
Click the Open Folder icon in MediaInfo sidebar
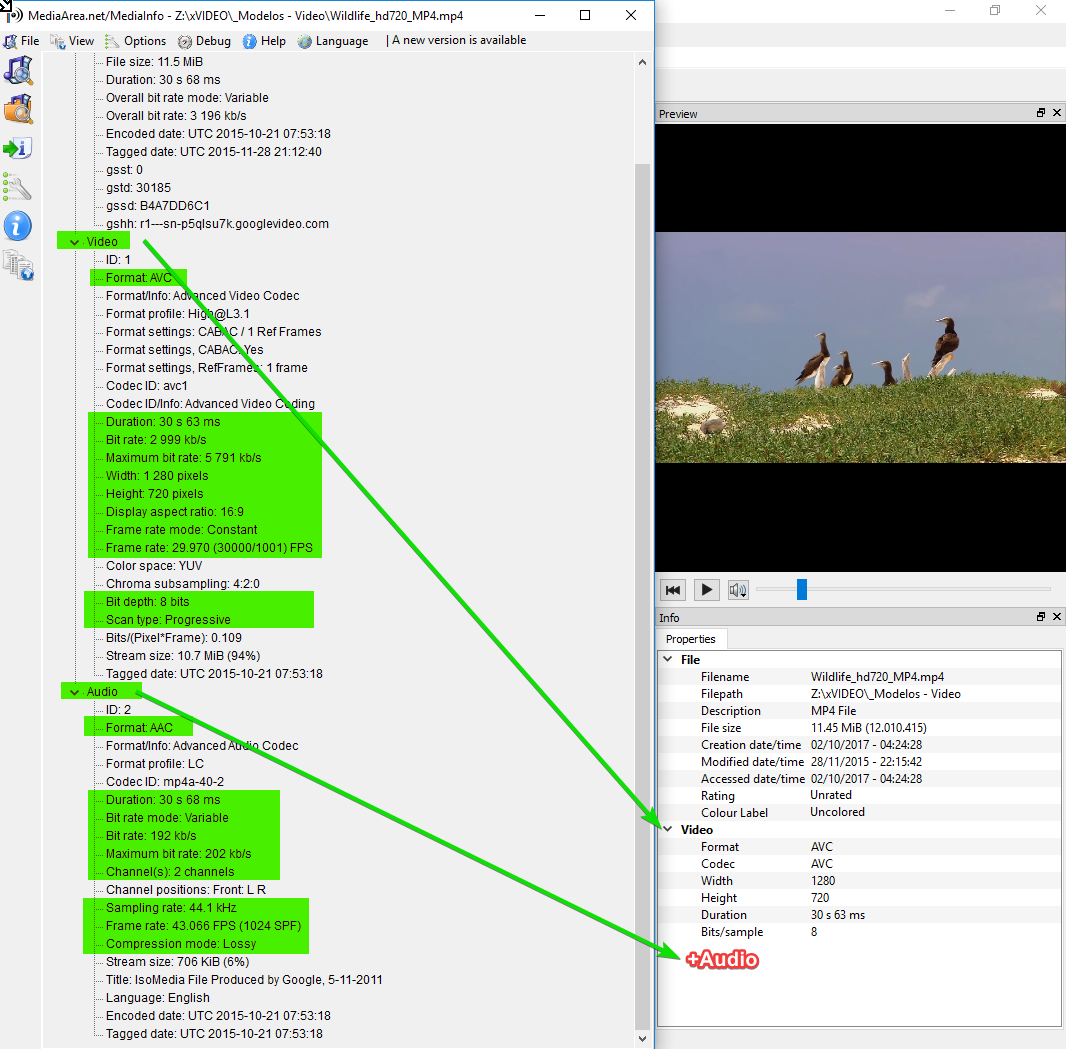pyautogui.click(x=18, y=109)
